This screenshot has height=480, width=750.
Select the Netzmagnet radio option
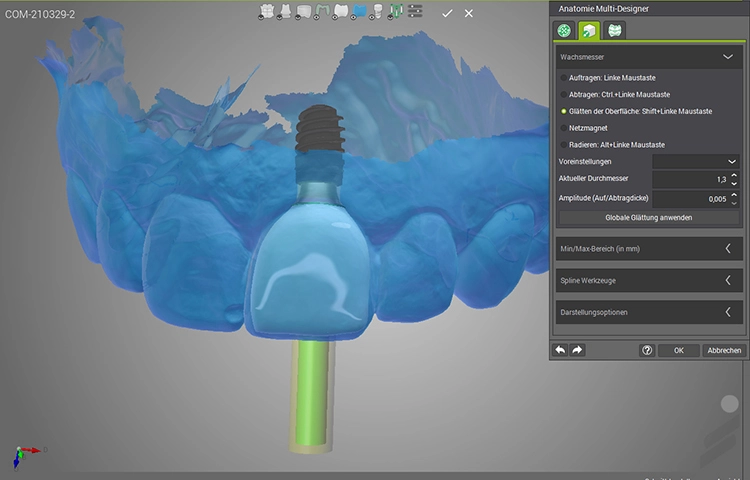(563, 128)
